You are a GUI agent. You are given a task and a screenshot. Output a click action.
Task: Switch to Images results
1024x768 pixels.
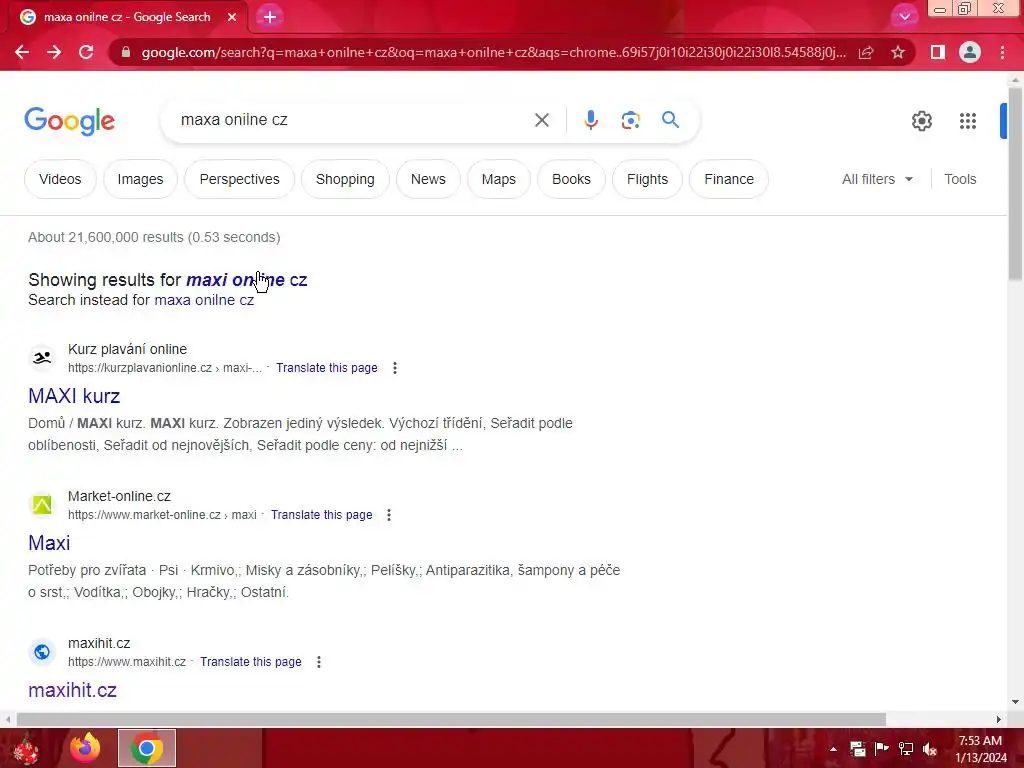[140, 179]
